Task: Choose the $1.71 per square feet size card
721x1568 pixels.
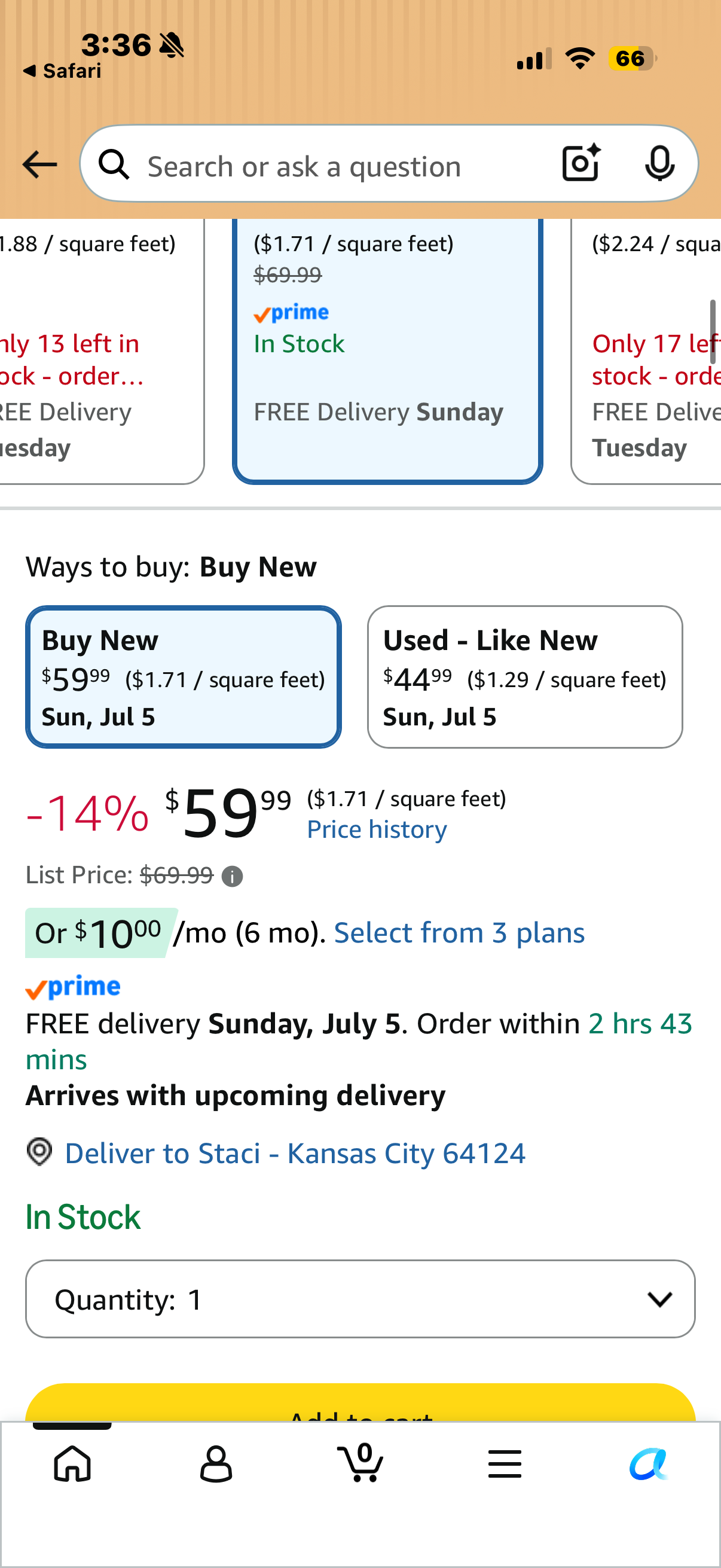Action: [387, 351]
